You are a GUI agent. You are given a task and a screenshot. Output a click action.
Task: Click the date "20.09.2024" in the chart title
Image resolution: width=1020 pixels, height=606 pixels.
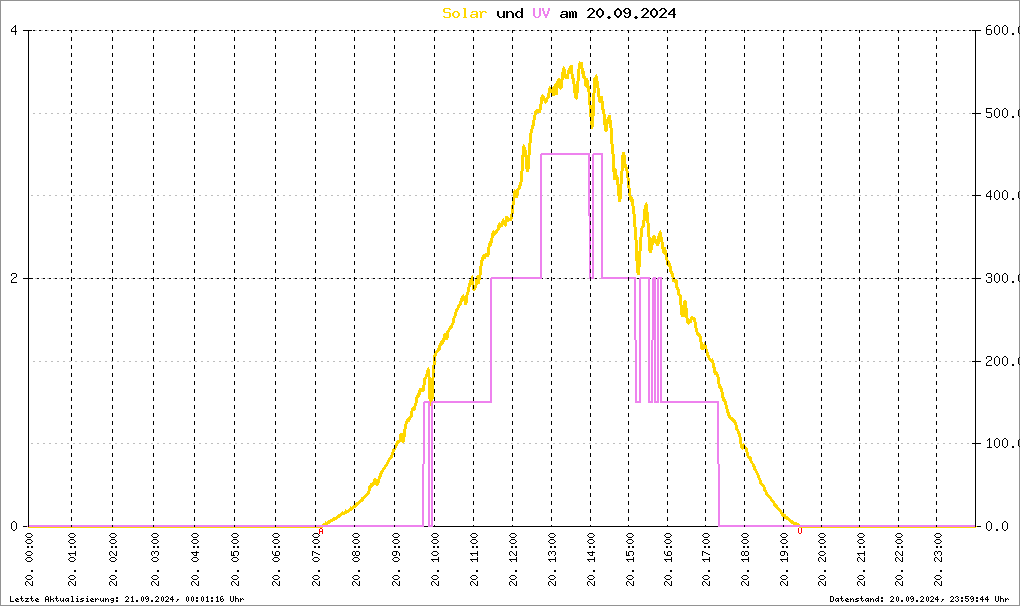[631, 13]
